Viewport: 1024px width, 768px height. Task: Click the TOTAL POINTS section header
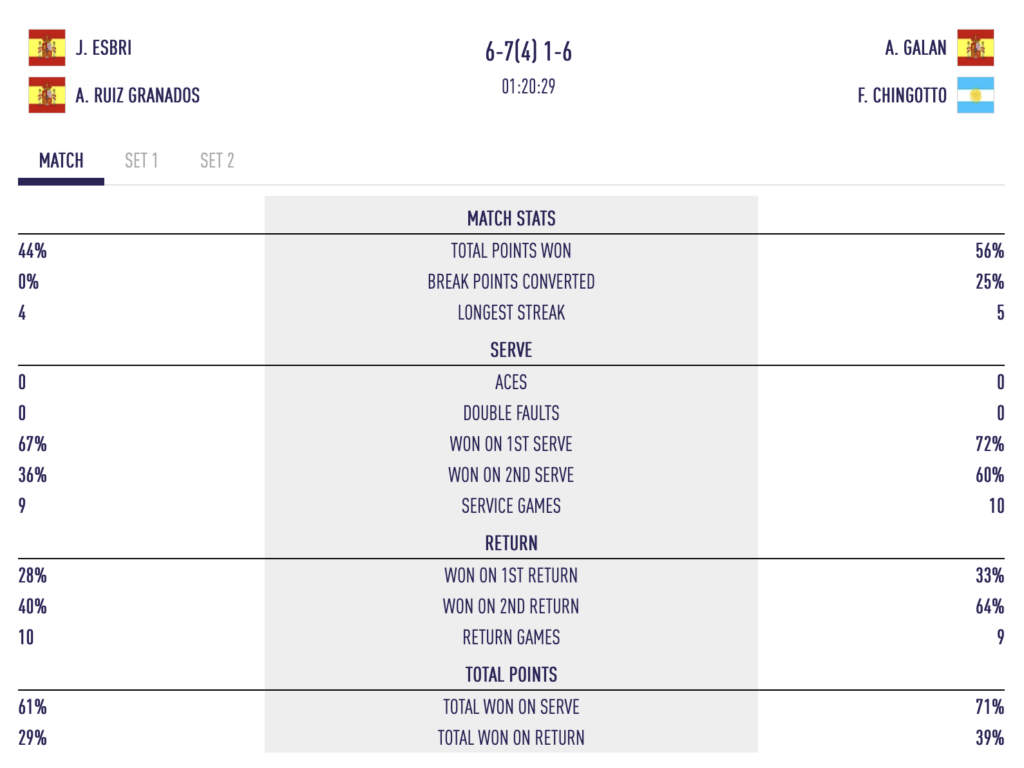point(511,674)
